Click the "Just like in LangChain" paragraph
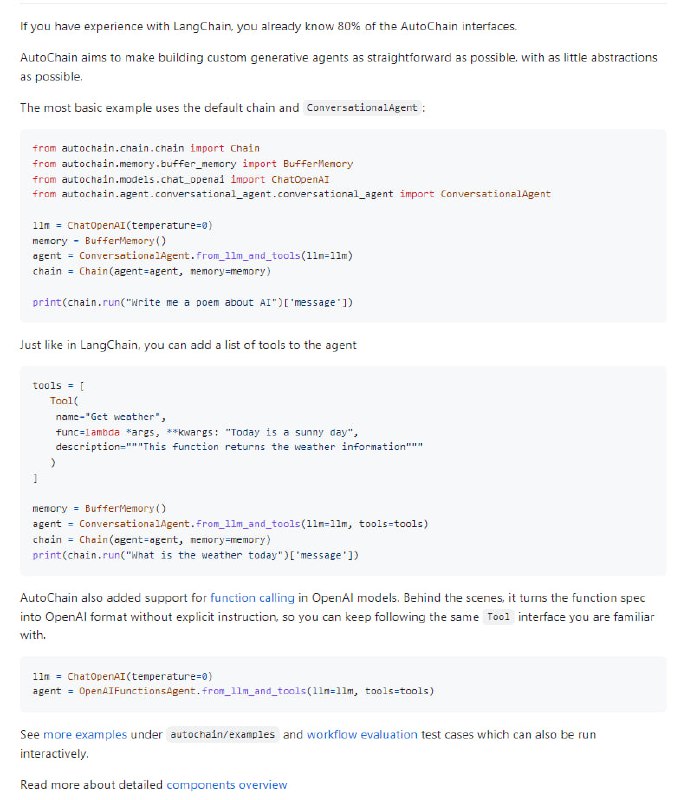This screenshot has height=800, width=687. pyautogui.click(x=188, y=345)
